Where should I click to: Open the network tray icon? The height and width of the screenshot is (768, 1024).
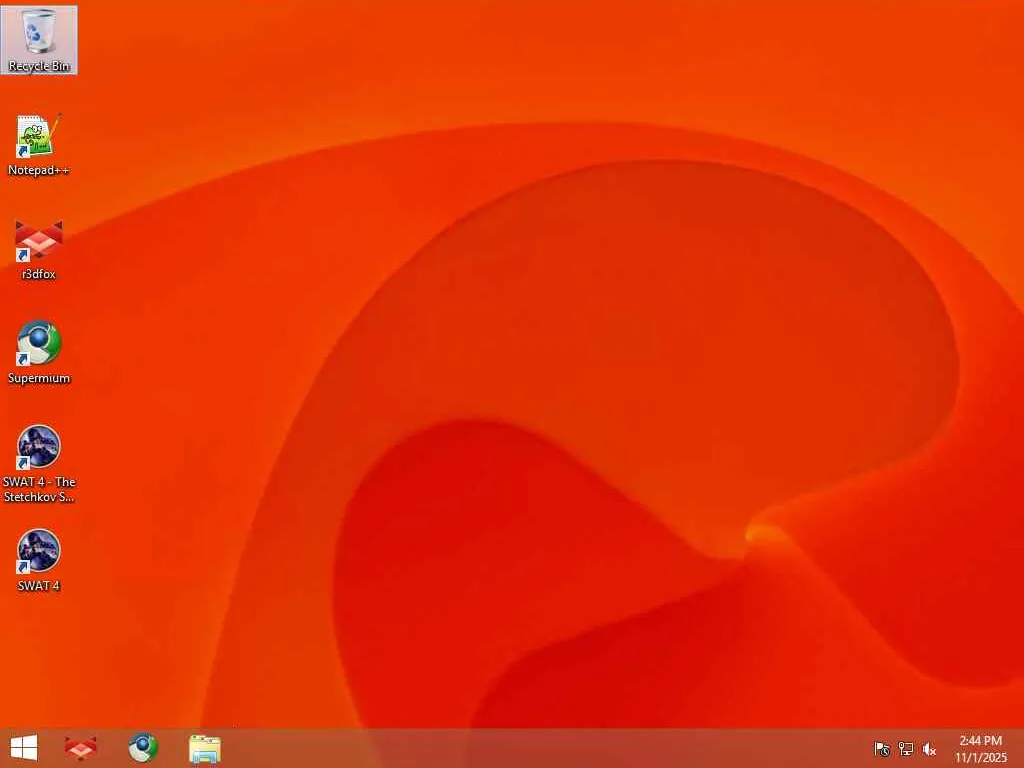(x=906, y=748)
